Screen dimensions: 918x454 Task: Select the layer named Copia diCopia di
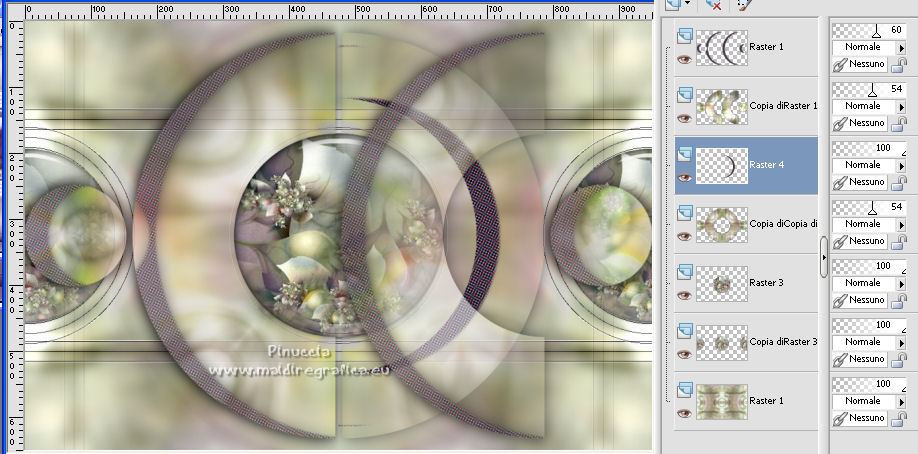pos(783,224)
